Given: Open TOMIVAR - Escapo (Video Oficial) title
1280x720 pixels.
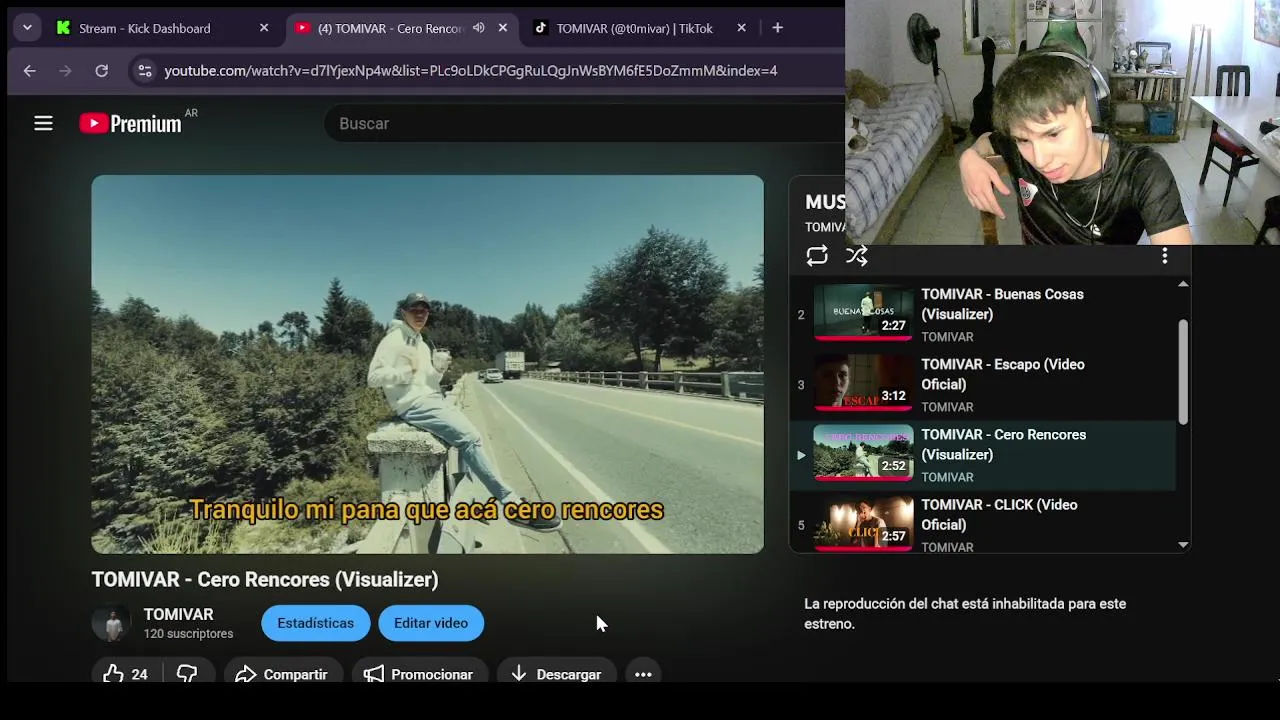Looking at the screenshot, I should coord(1003,374).
